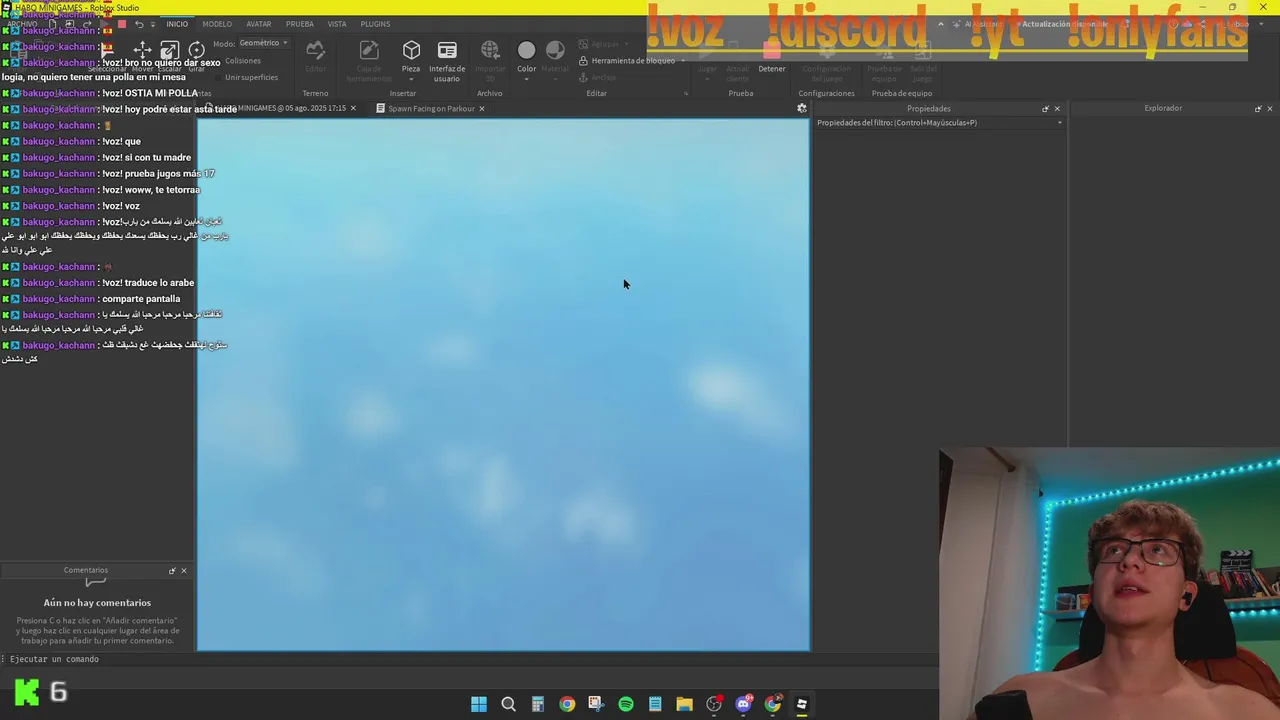Select the Escalar tool
This screenshot has width=1280, height=720.
(170, 57)
